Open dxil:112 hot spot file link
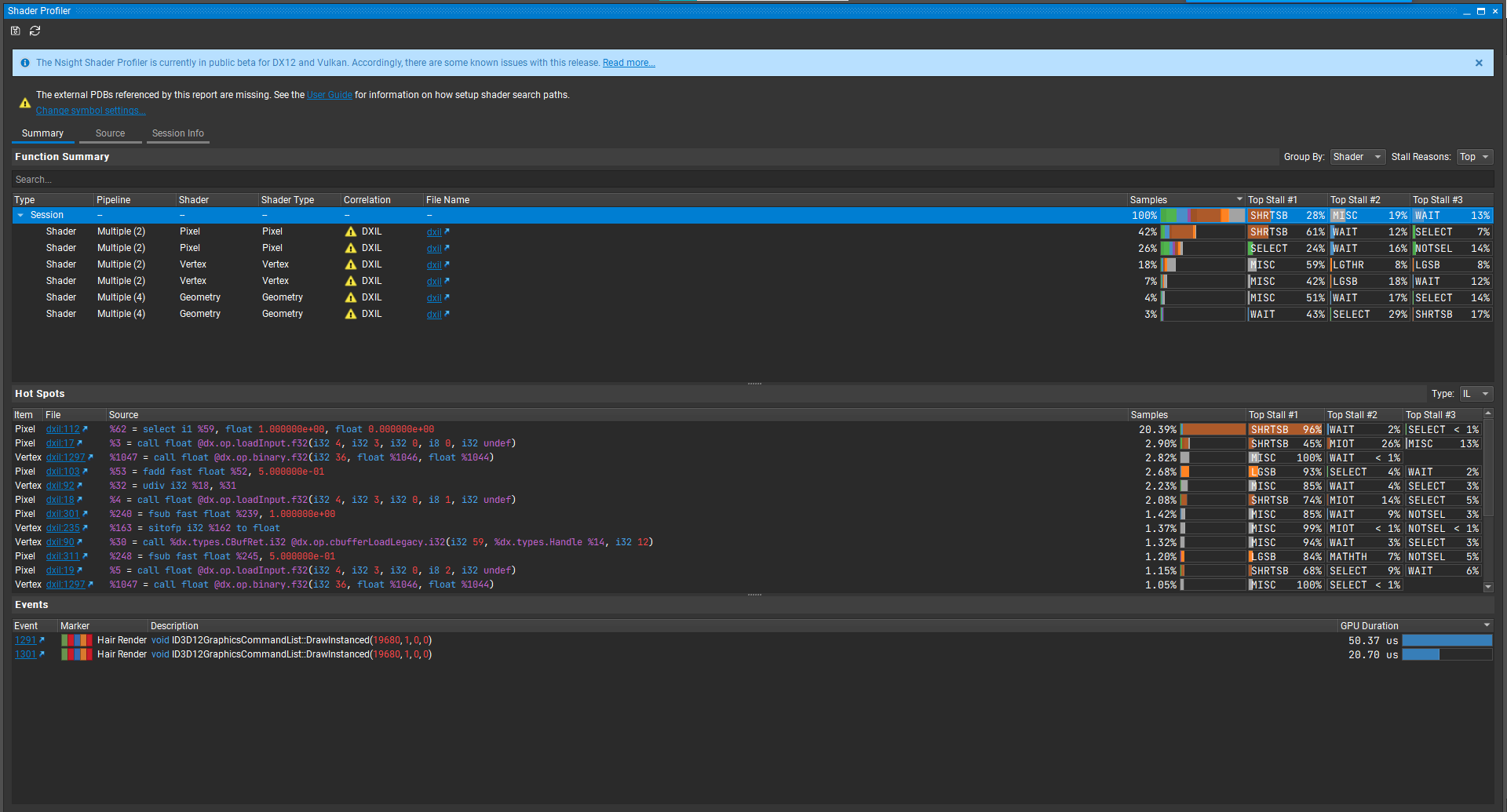This screenshot has width=1507, height=812. (x=63, y=429)
